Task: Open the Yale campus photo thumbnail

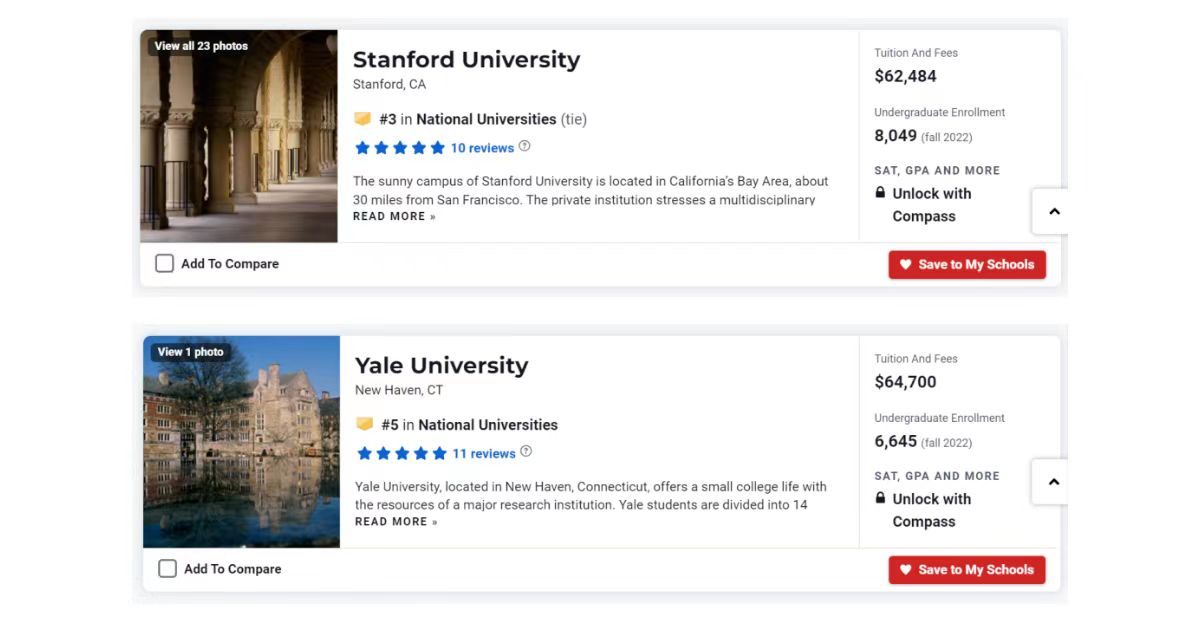Action: click(x=241, y=450)
